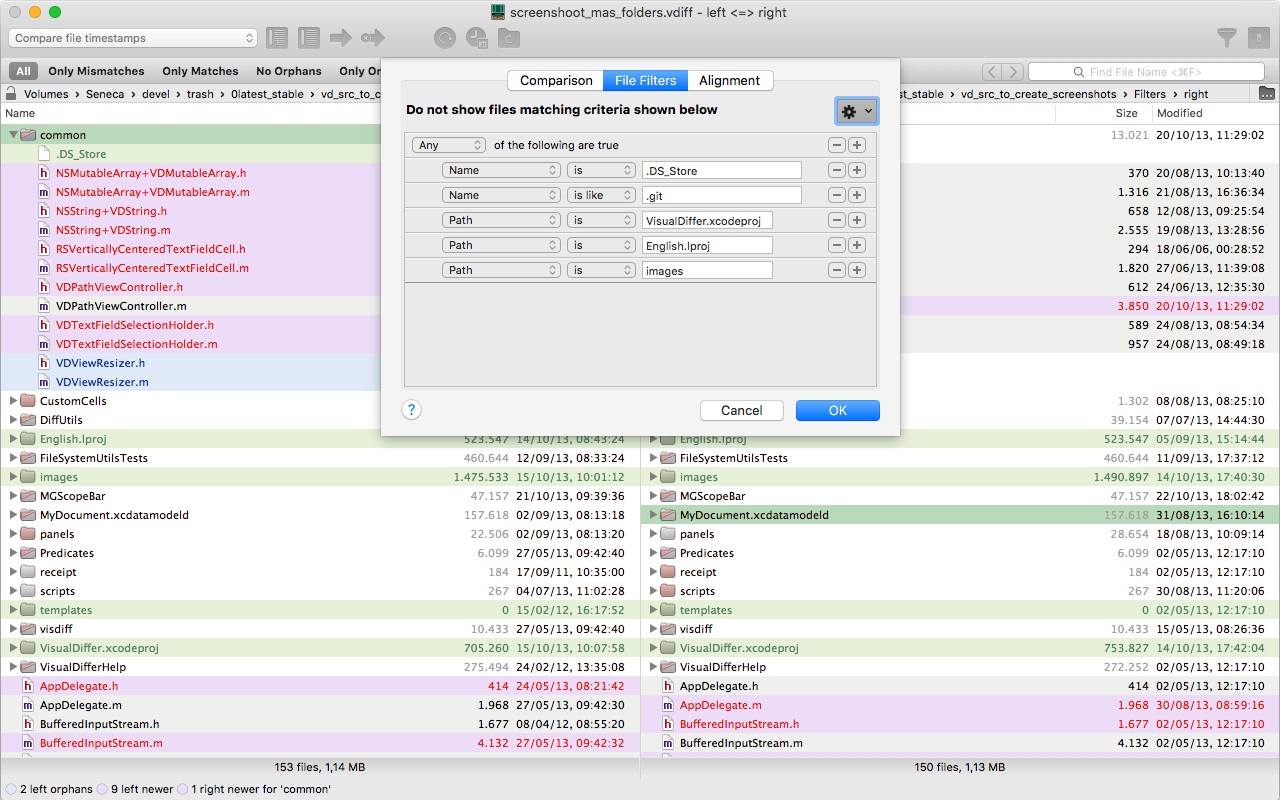Click the images filter value field

707,270
